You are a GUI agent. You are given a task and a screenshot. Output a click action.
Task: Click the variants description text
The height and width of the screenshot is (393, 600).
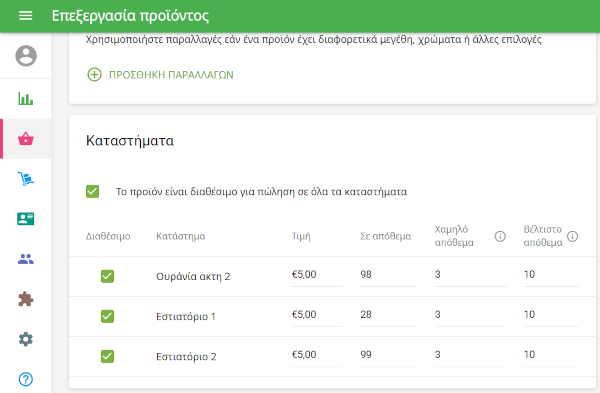point(313,39)
